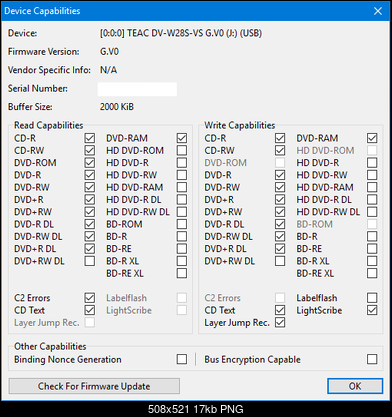
Task: Toggle the Read CD-R checkbox
Action: point(90,138)
